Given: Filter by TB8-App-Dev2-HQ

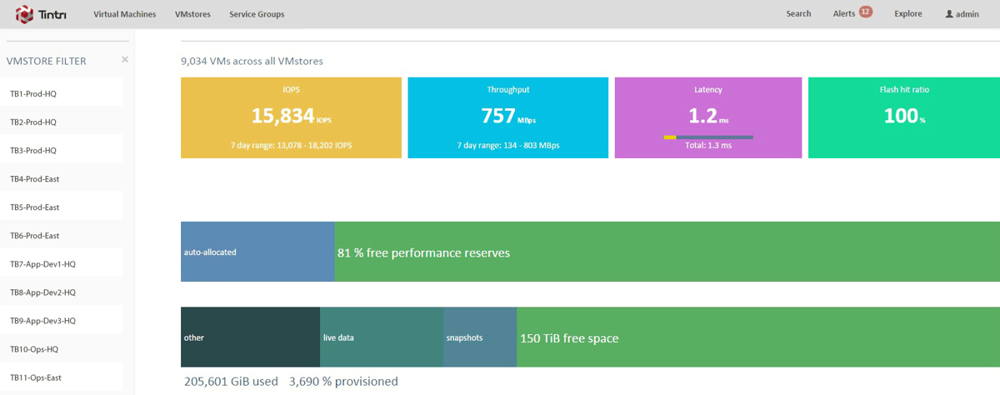Looking at the screenshot, I should [x=61, y=292].
